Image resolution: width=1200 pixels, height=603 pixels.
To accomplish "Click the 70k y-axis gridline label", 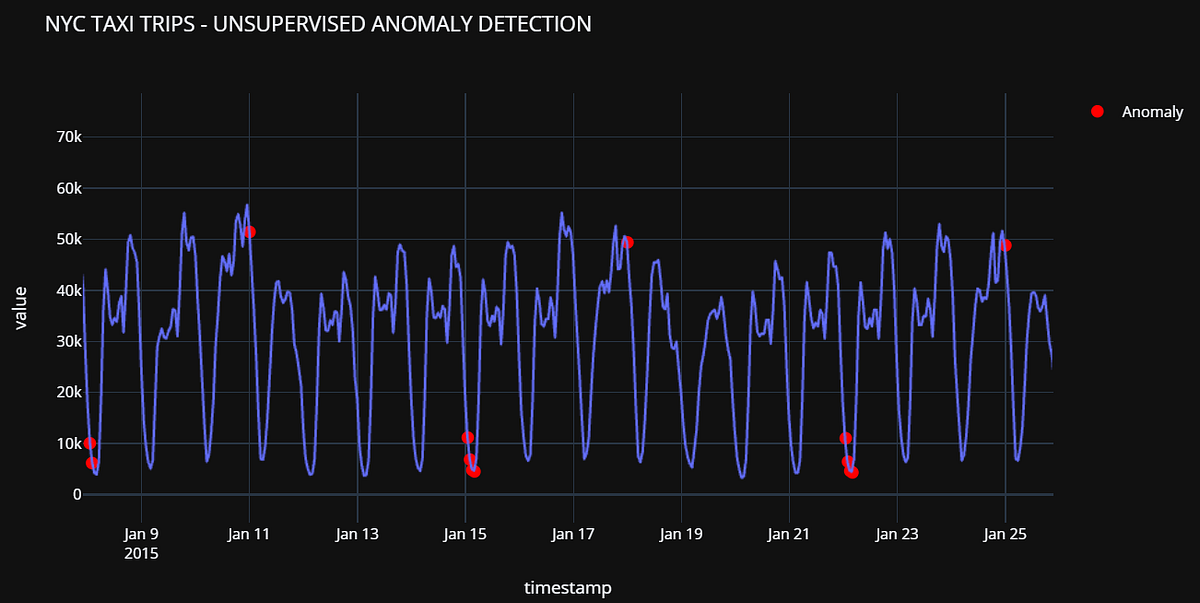I will click(x=67, y=137).
